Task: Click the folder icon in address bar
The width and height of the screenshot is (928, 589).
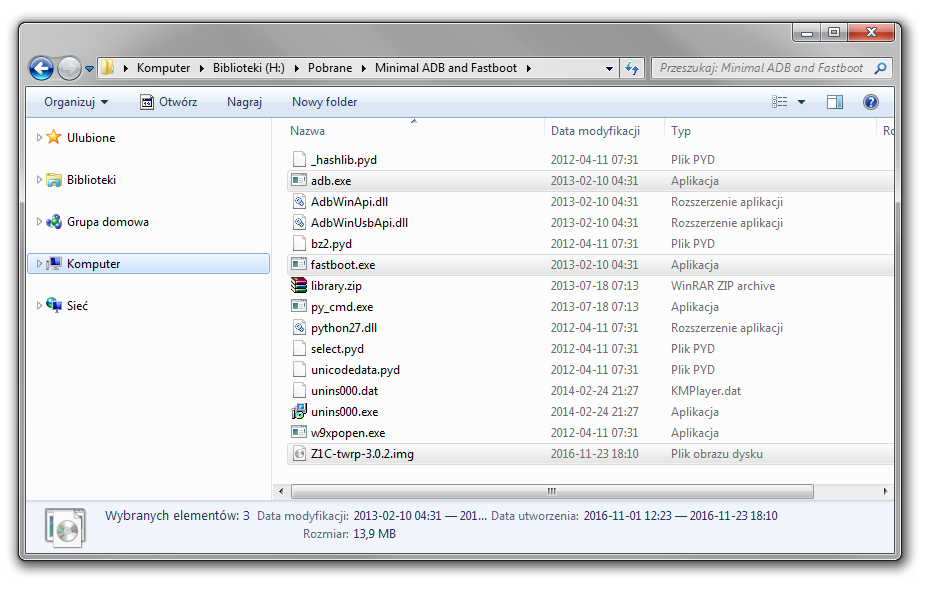Action: coord(107,67)
